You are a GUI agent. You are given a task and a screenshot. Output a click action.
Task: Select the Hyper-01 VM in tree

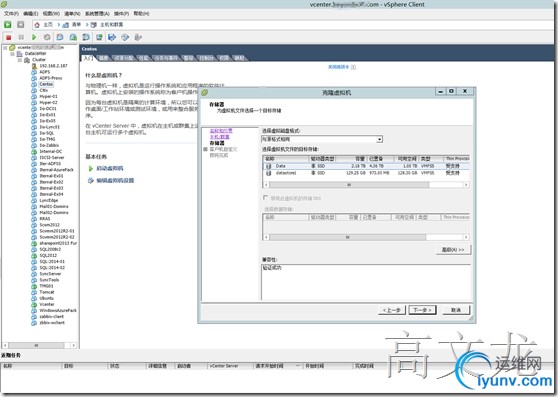point(48,96)
